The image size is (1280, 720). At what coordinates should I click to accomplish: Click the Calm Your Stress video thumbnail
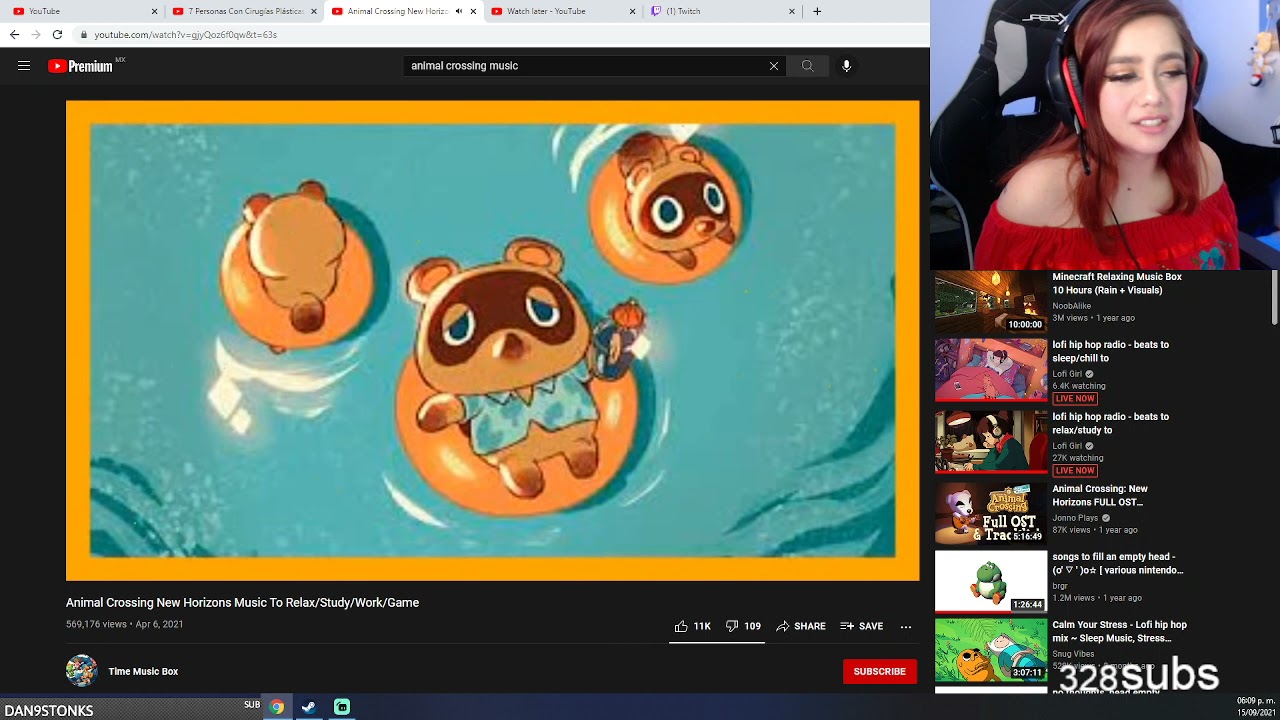click(991, 650)
